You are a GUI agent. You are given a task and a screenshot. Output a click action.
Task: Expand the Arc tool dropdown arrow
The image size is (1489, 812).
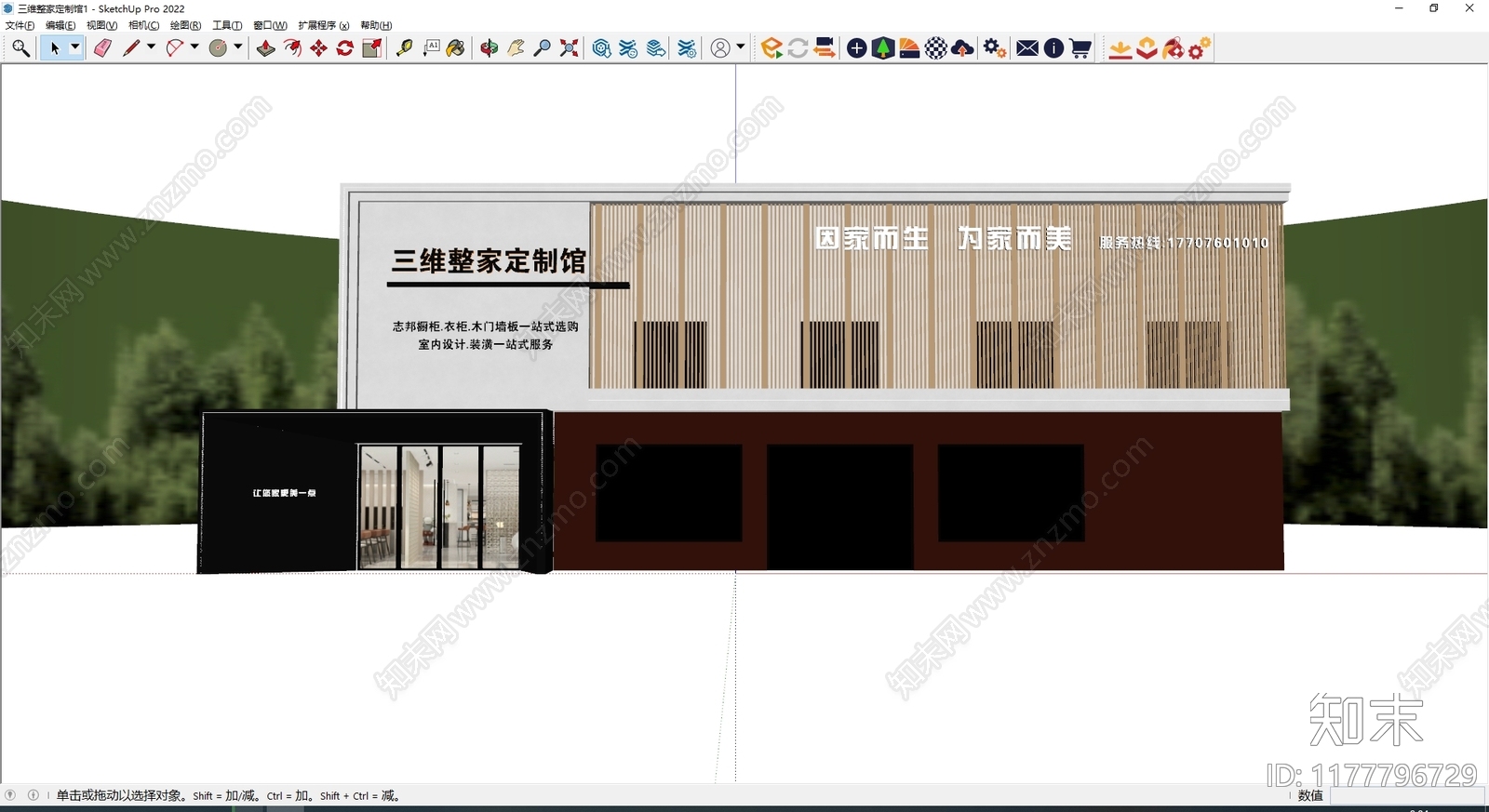pos(195,47)
